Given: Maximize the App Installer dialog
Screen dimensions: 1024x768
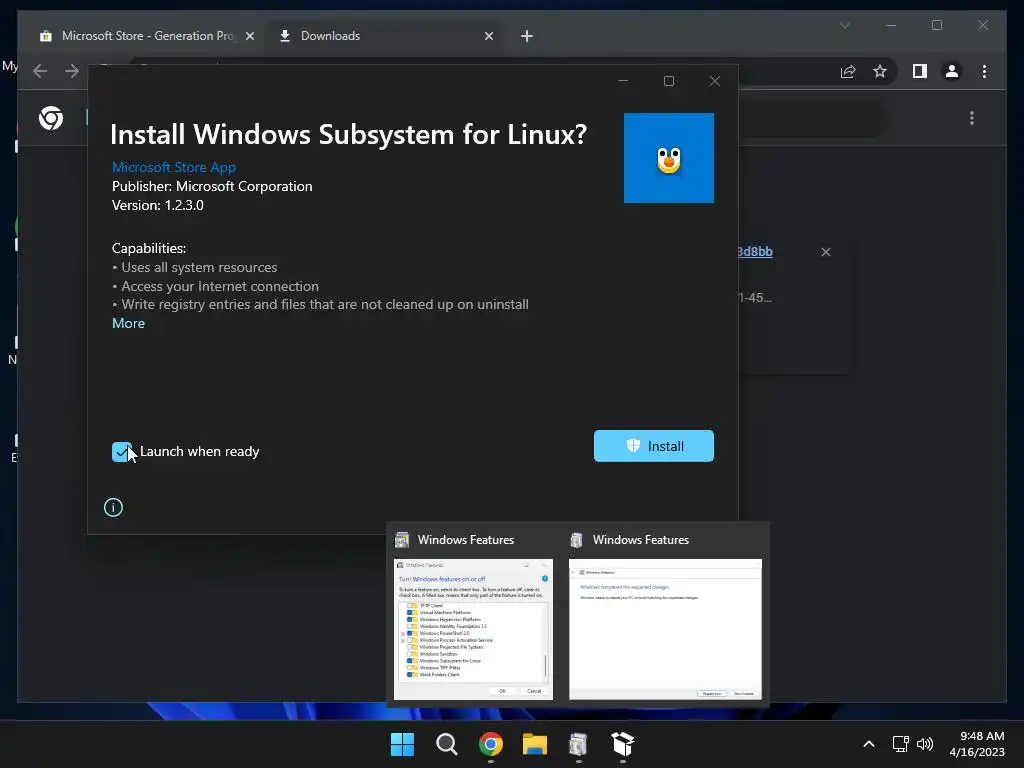Looking at the screenshot, I should pyautogui.click(x=669, y=81).
